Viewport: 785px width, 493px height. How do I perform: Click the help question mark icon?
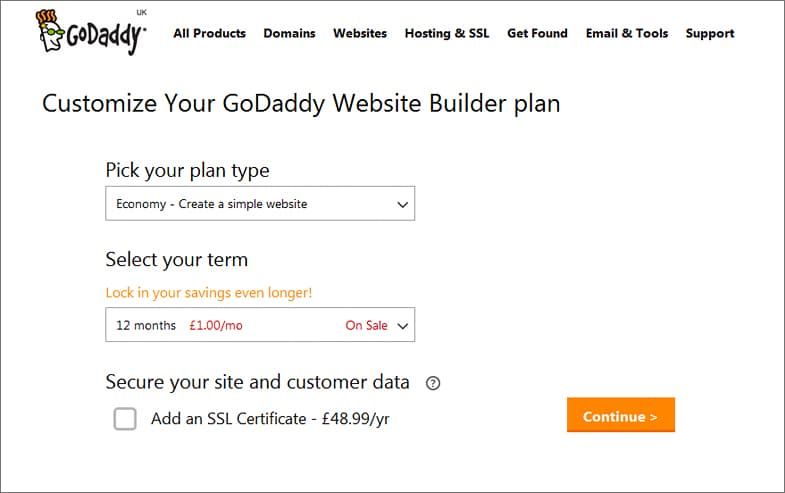coord(433,383)
